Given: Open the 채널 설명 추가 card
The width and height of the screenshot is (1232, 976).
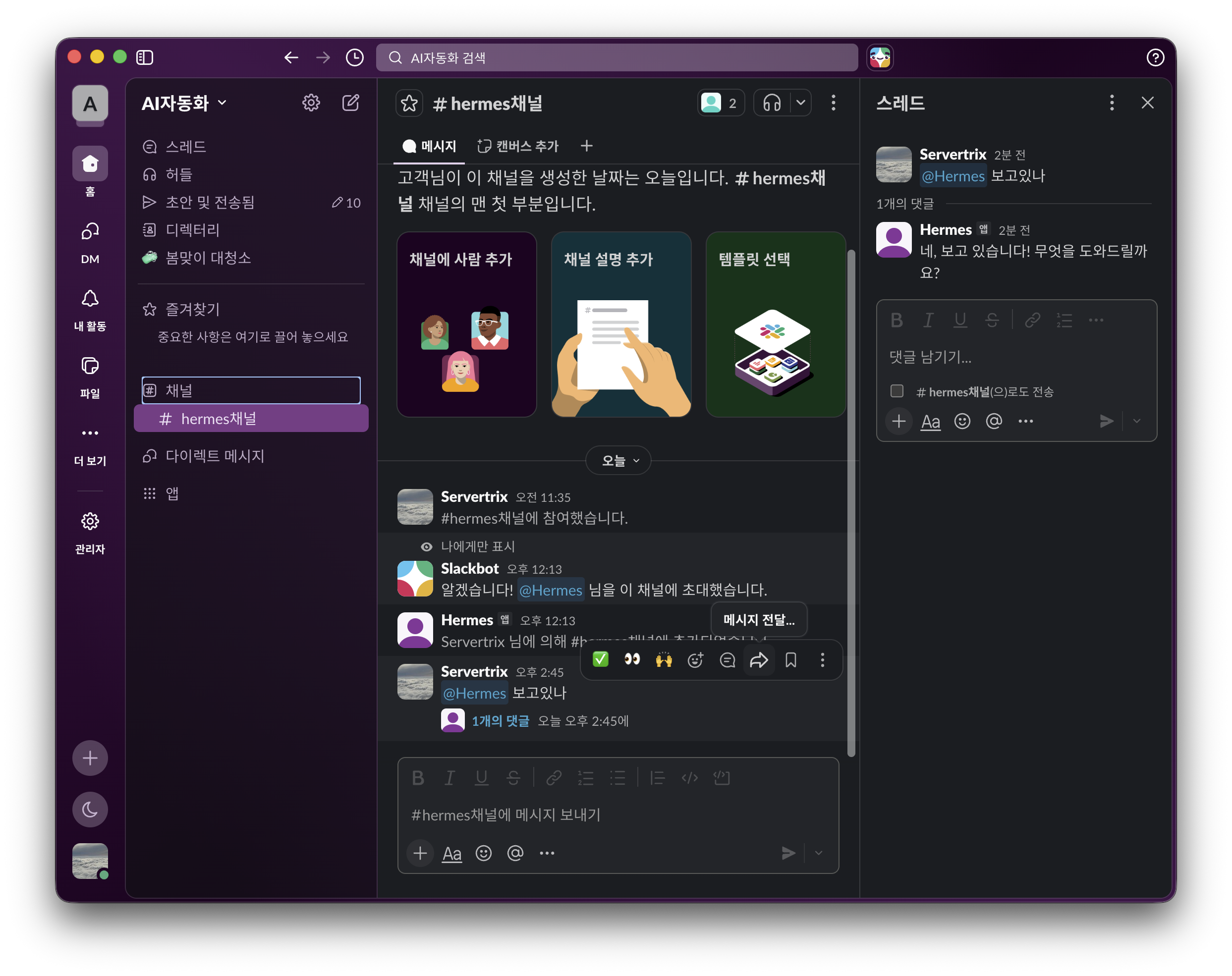Looking at the screenshot, I should tap(621, 324).
